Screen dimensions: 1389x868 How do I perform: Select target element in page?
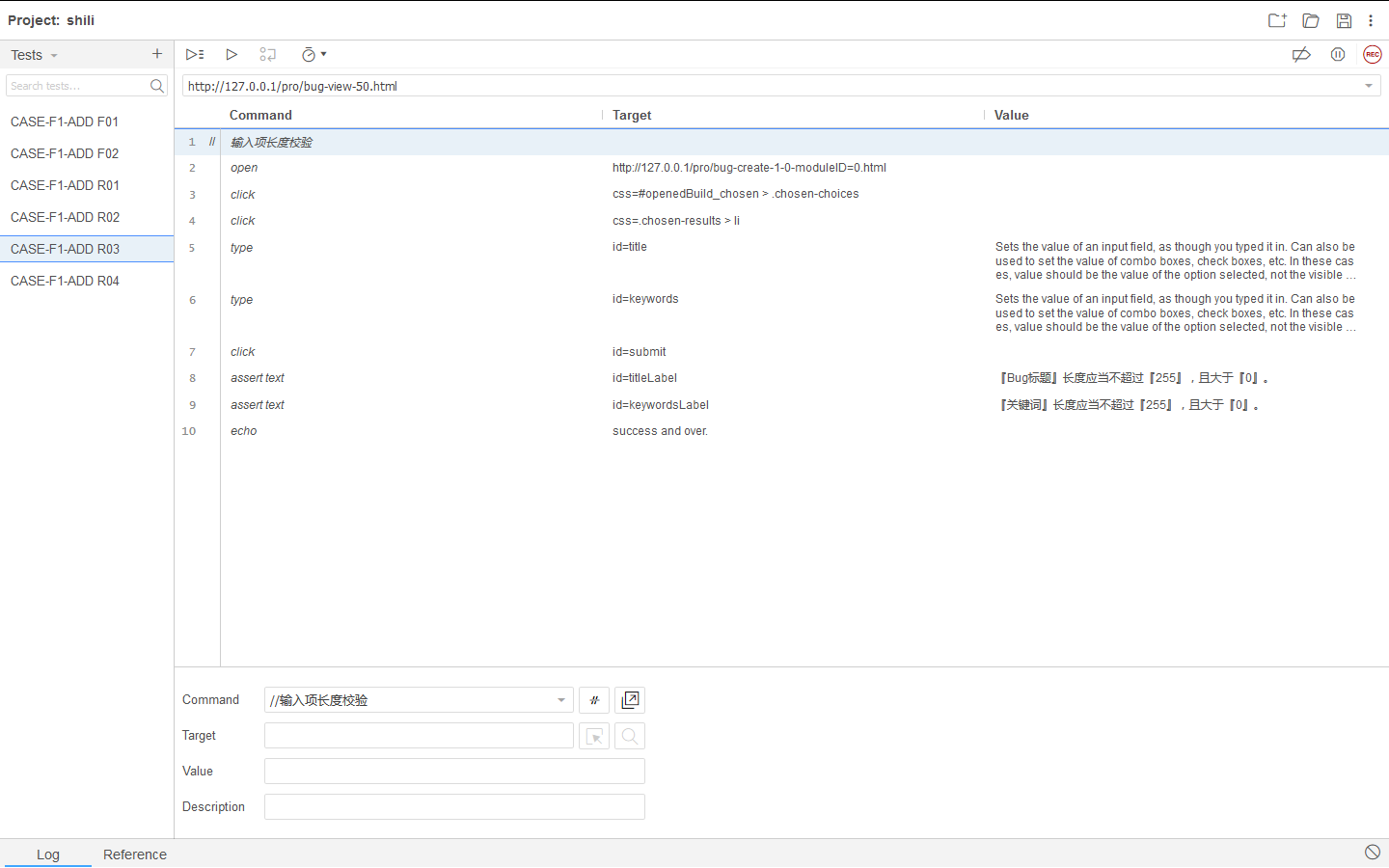(594, 736)
